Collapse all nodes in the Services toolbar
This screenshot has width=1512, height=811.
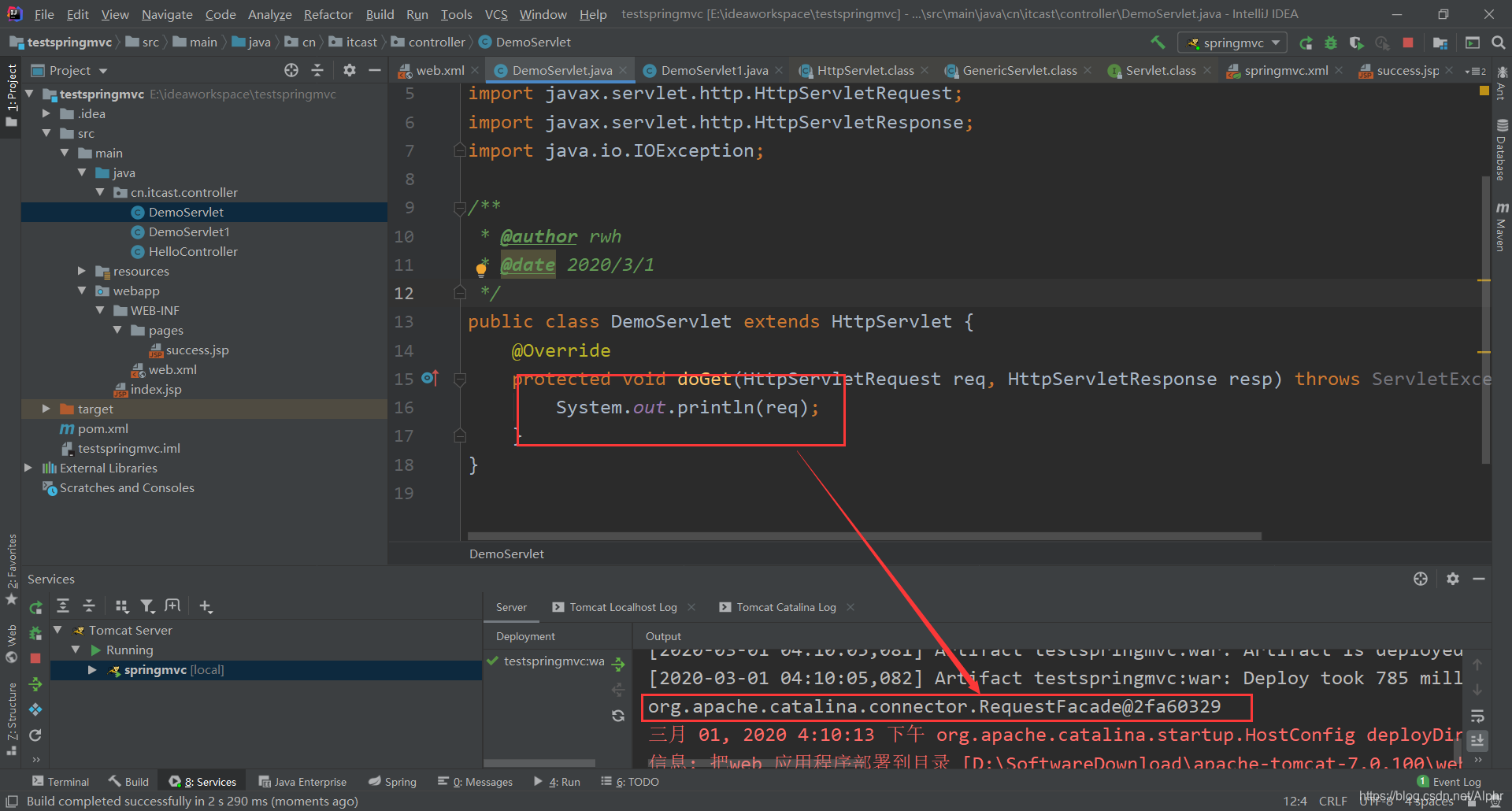(x=89, y=605)
